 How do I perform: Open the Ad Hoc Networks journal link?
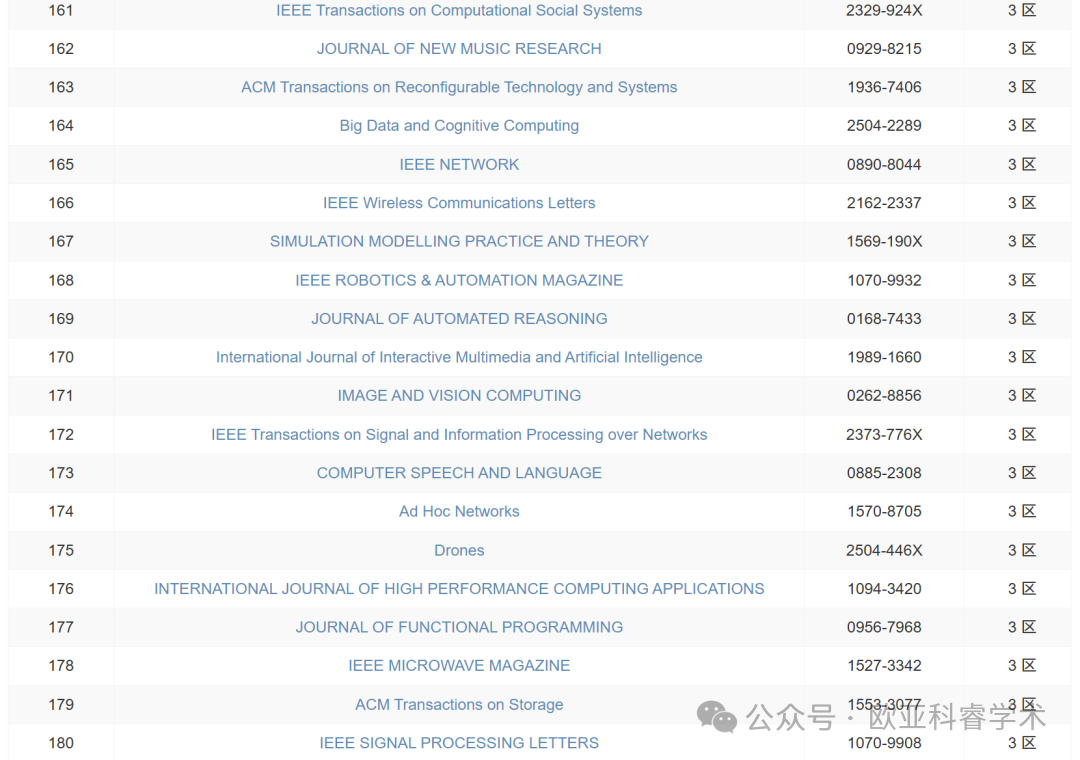(459, 511)
